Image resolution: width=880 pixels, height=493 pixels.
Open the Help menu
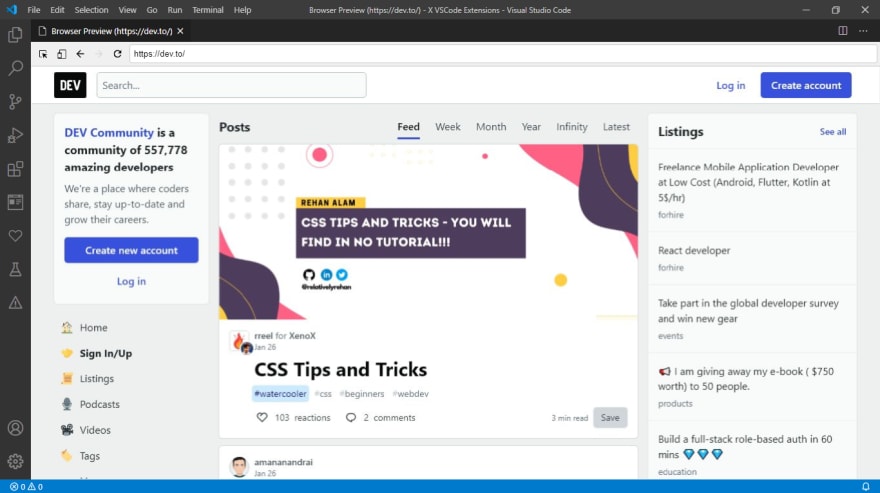[x=242, y=10]
